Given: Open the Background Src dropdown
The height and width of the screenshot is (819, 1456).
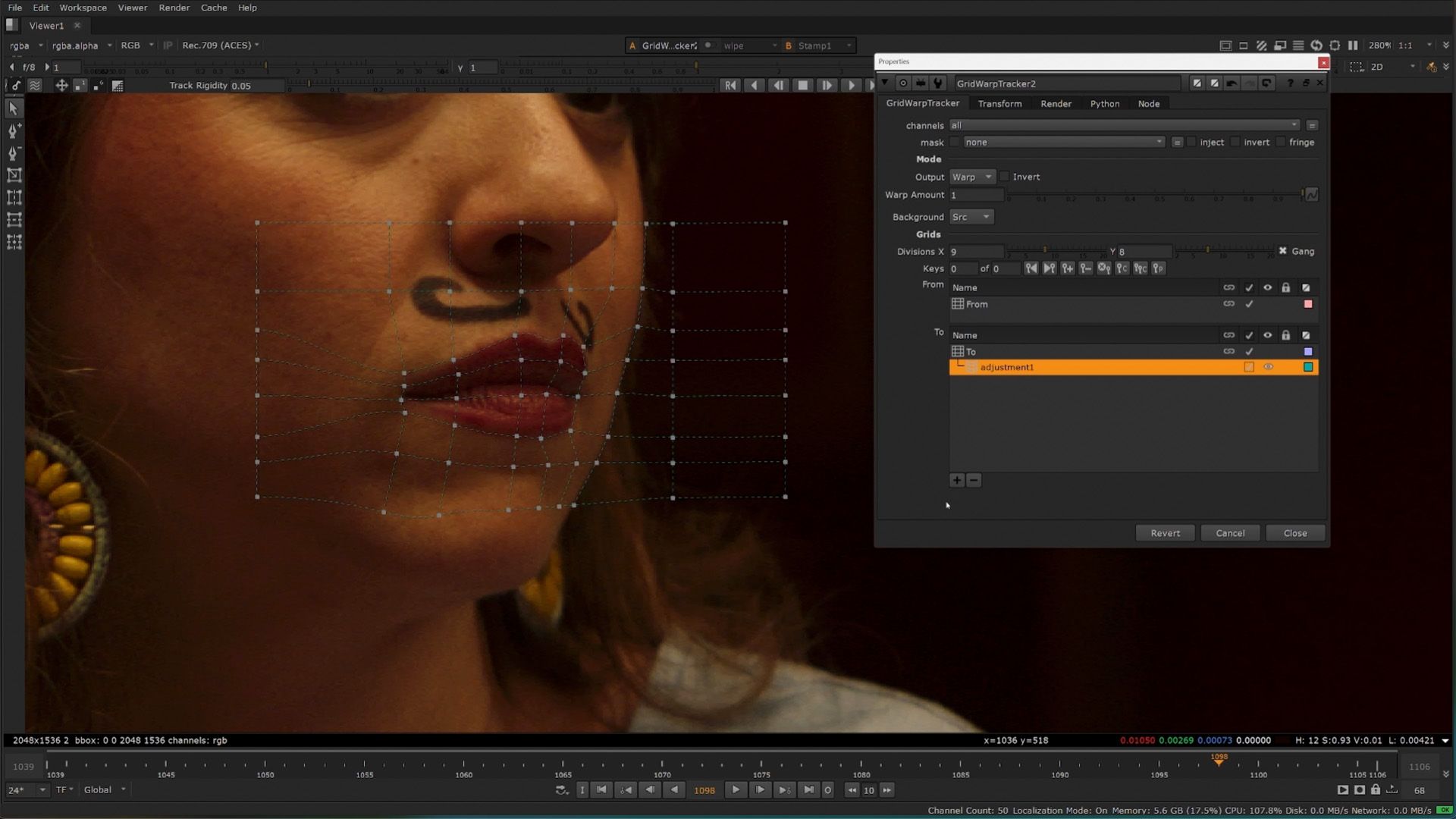Looking at the screenshot, I should point(971,217).
